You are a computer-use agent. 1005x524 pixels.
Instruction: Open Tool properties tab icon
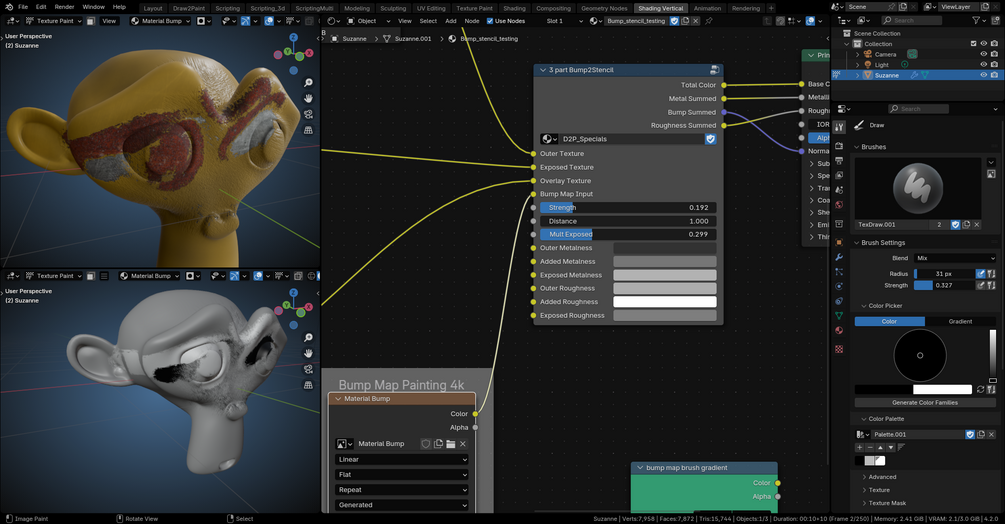click(839, 127)
